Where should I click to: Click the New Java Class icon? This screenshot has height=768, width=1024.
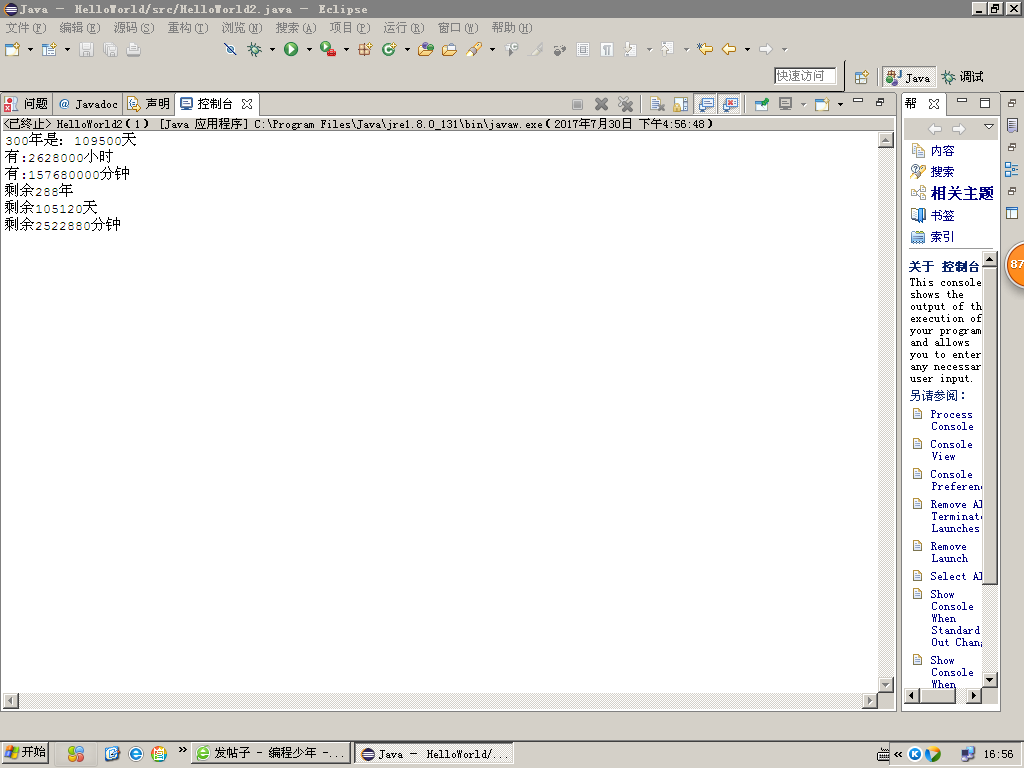click(x=388, y=49)
